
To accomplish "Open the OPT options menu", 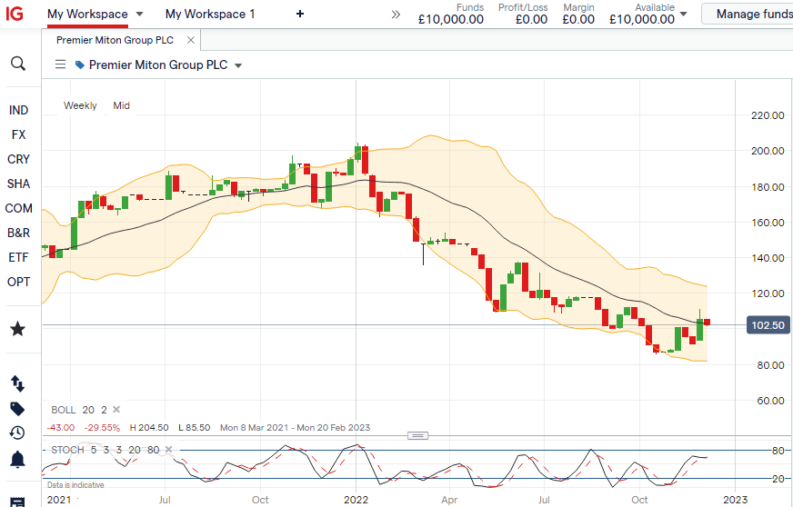I will [x=18, y=282].
